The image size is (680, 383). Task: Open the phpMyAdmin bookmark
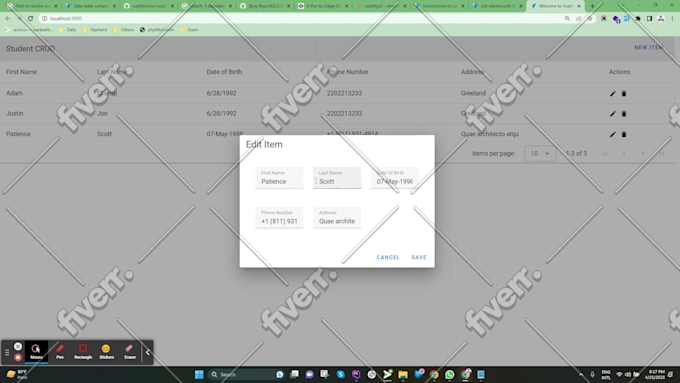pos(157,30)
